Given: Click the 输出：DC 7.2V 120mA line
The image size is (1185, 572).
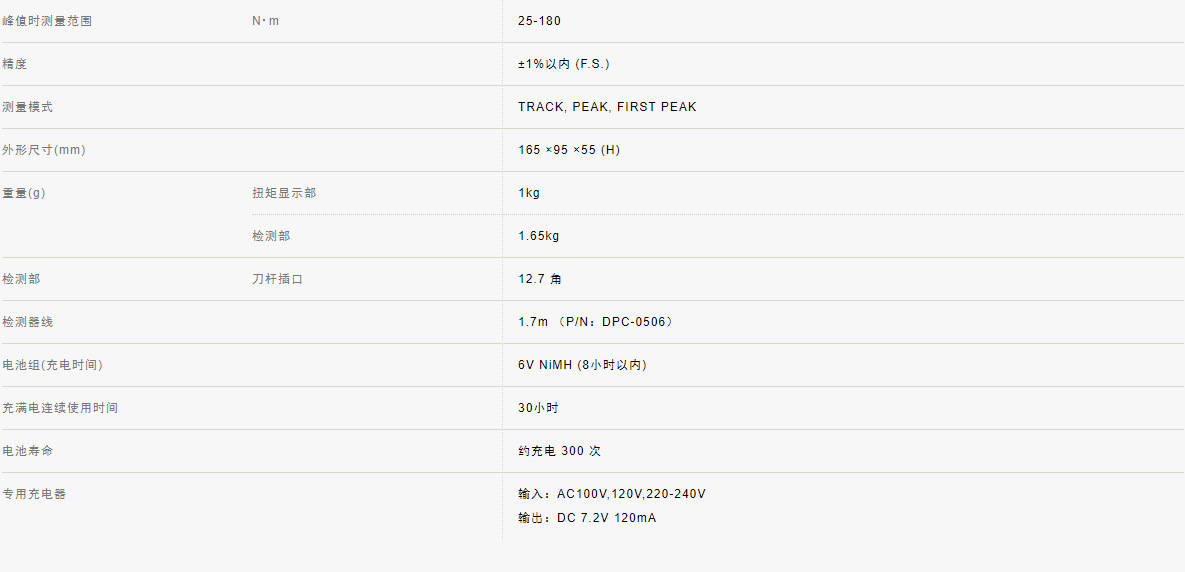Looking at the screenshot, I should pos(587,518).
